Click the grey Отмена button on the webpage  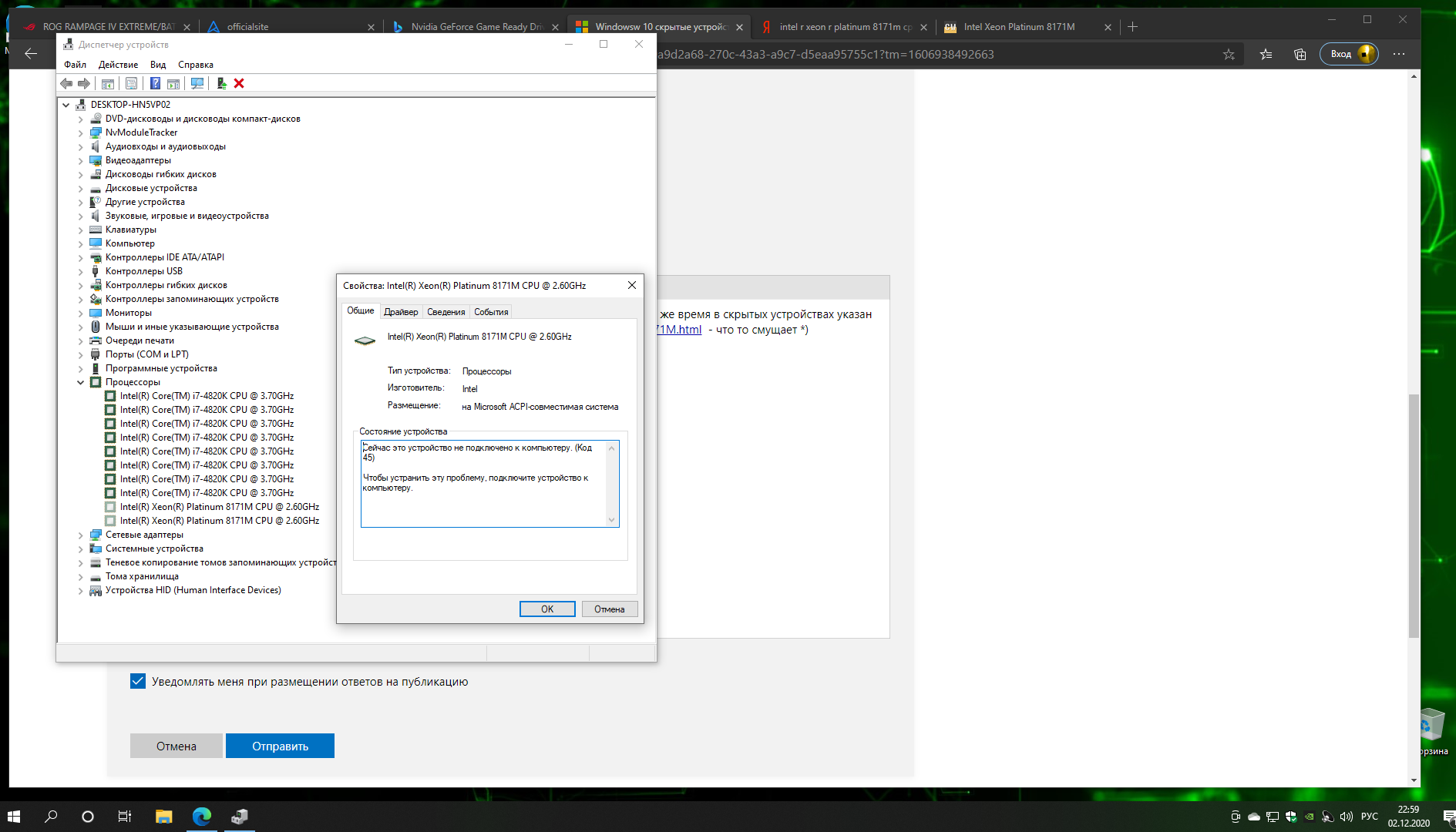tap(177, 746)
